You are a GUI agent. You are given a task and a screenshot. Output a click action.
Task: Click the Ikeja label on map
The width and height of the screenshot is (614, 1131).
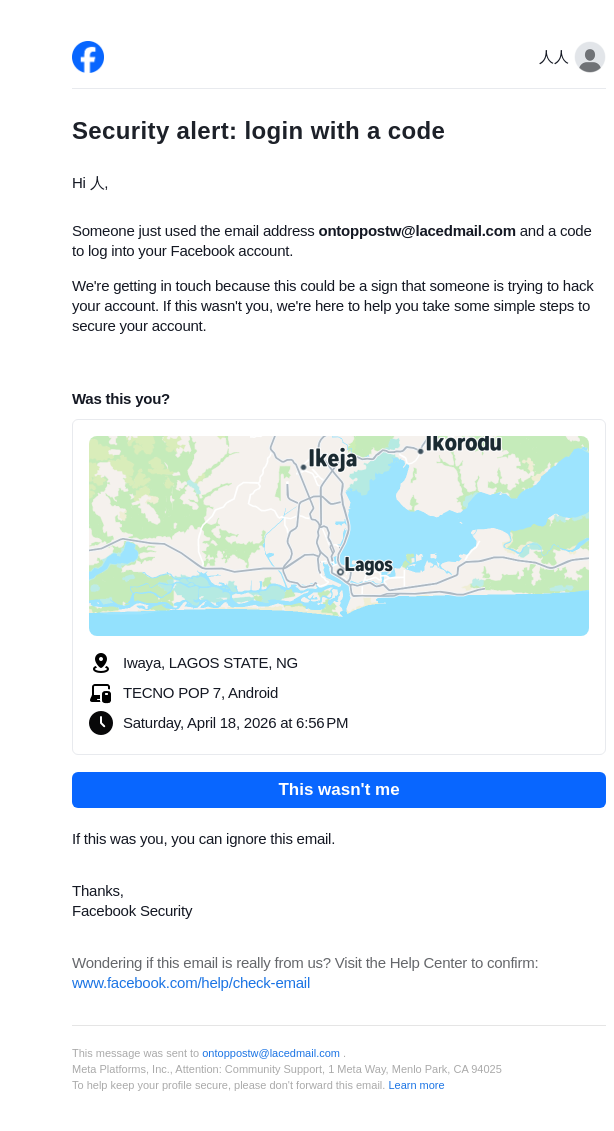332,459
